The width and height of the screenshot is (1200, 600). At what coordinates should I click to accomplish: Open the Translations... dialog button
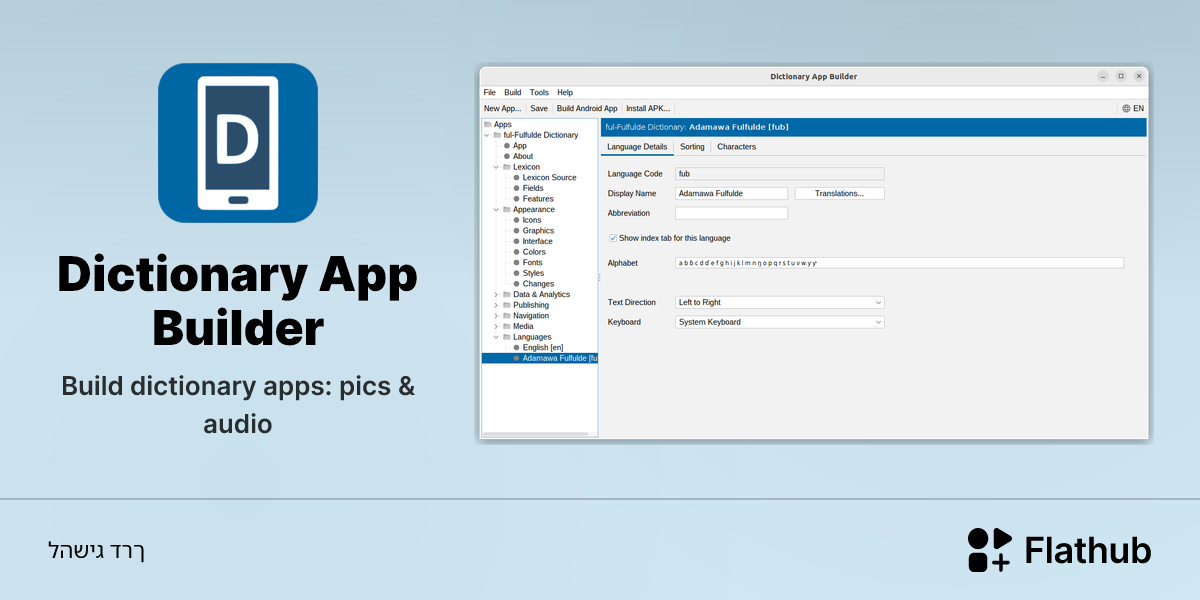[840, 193]
